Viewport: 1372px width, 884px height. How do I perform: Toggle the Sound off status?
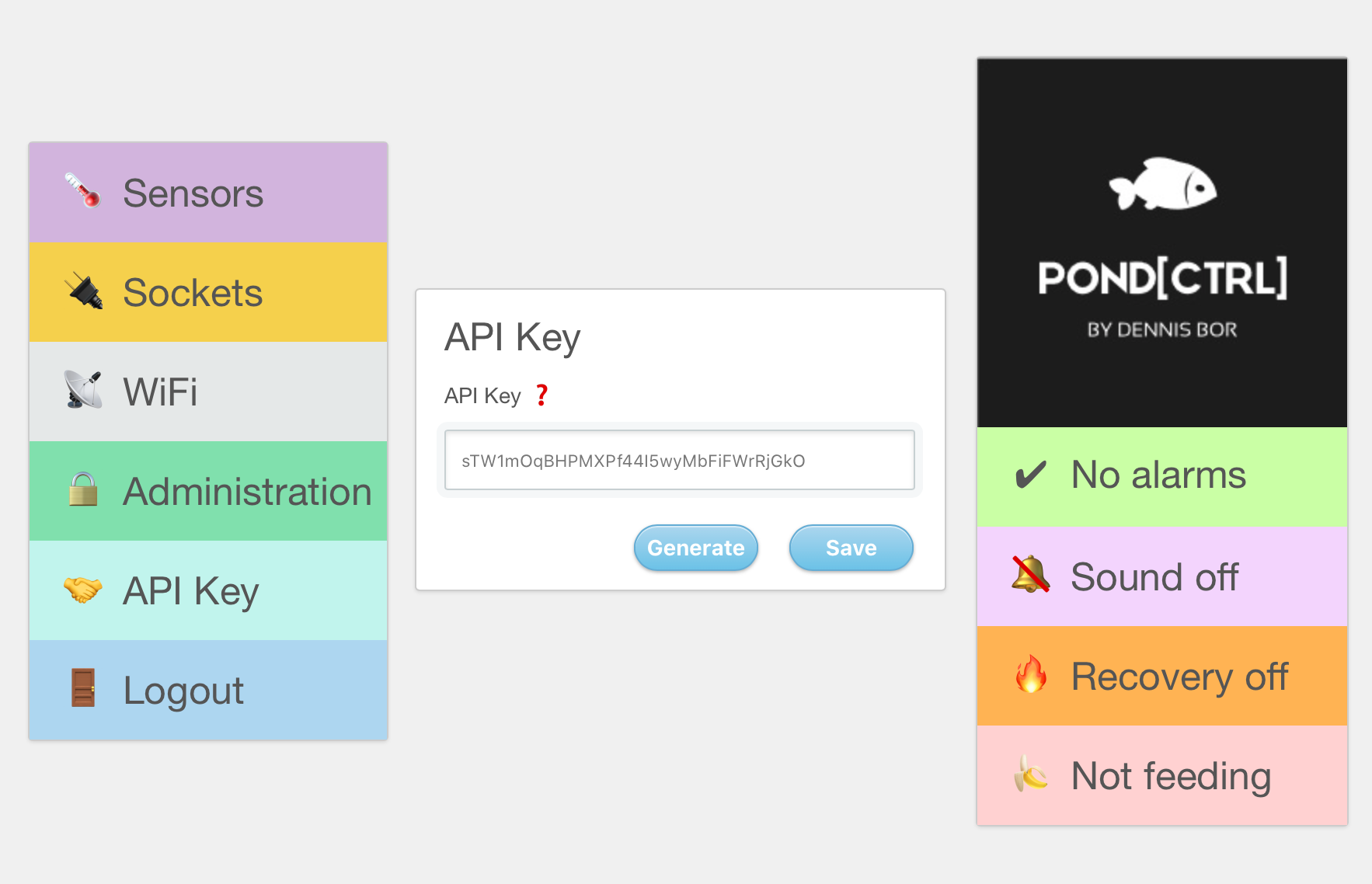point(1161,576)
